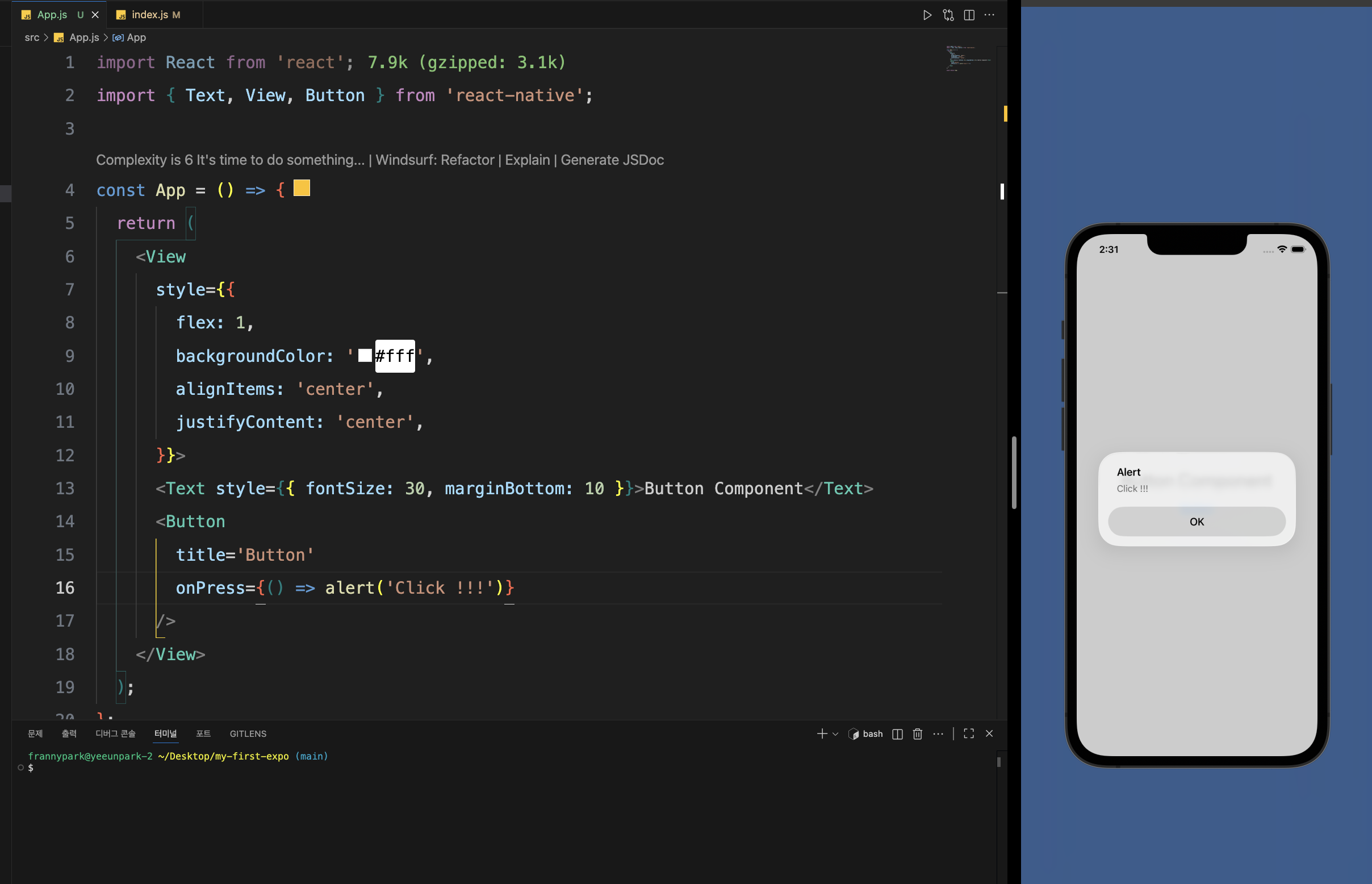1372x884 pixels.
Task: Click the simulator Wi-Fi status icon
Action: coord(1282,249)
